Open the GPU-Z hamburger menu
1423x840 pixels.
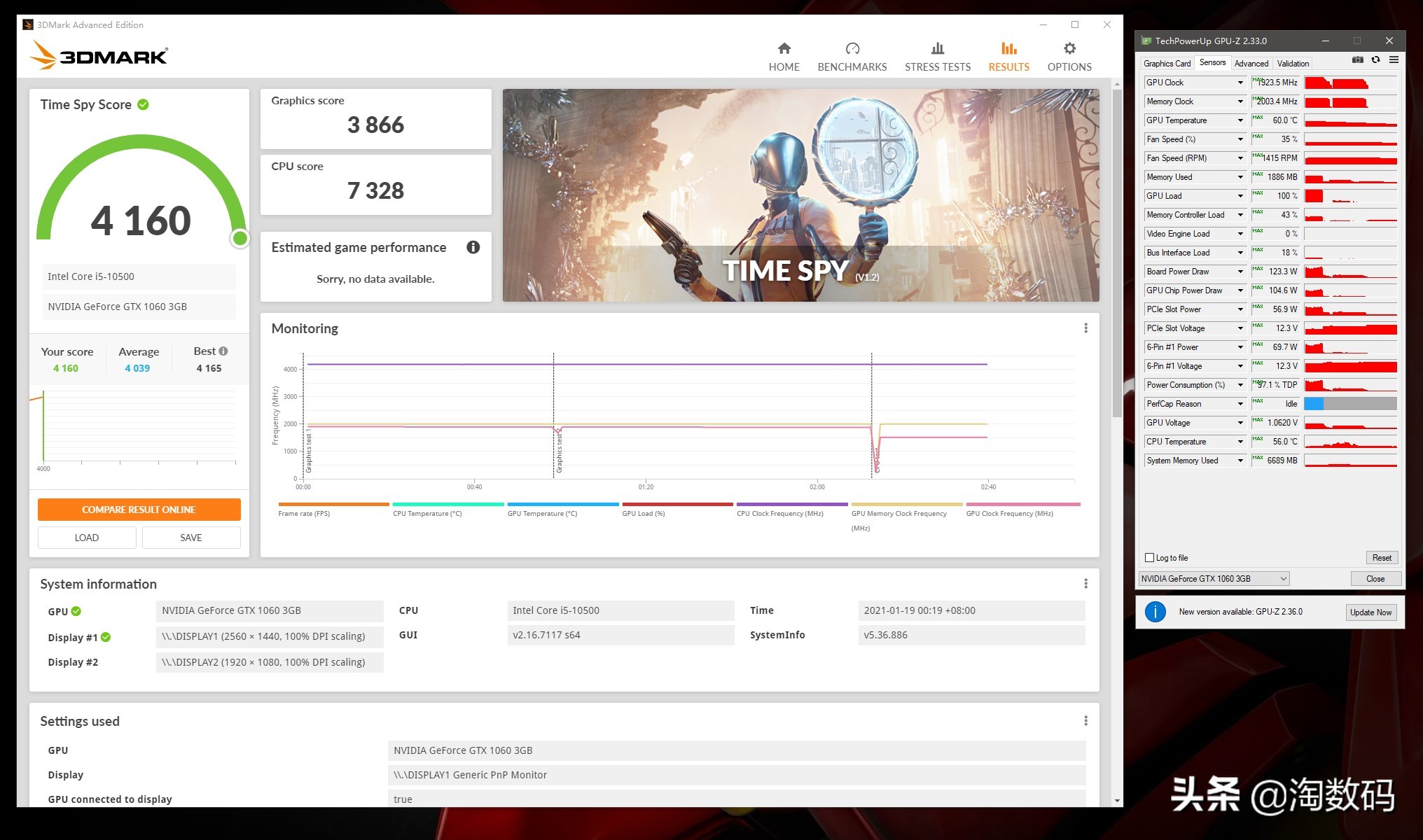1394,60
